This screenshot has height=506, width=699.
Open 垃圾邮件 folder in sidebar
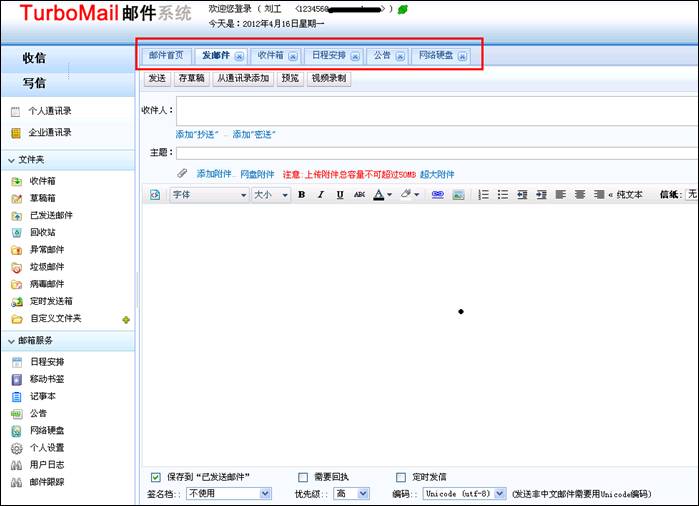click(x=47, y=267)
